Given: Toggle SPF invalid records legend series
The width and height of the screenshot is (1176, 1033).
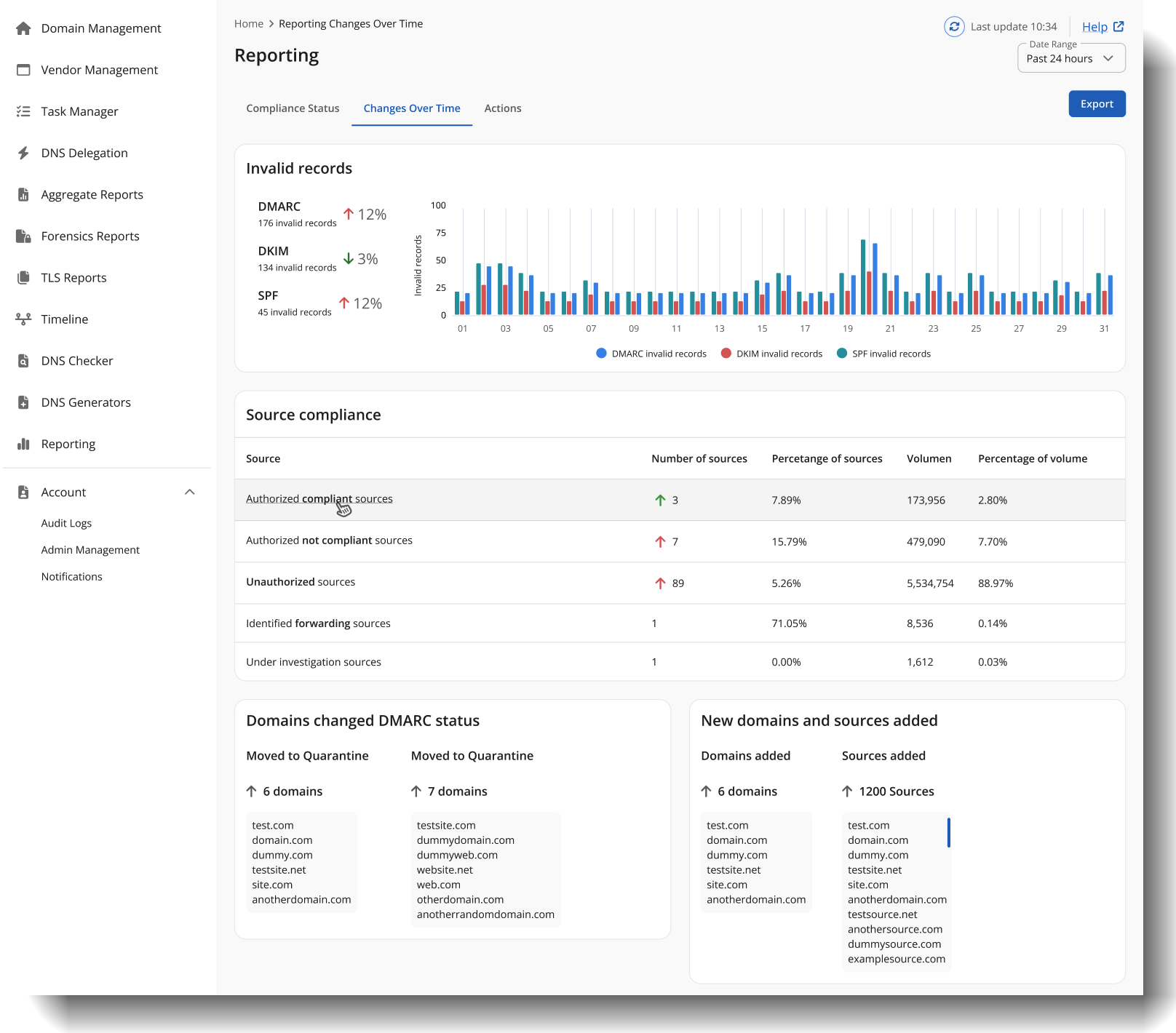Looking at the screenshot, I should click(x=883, y=354).
